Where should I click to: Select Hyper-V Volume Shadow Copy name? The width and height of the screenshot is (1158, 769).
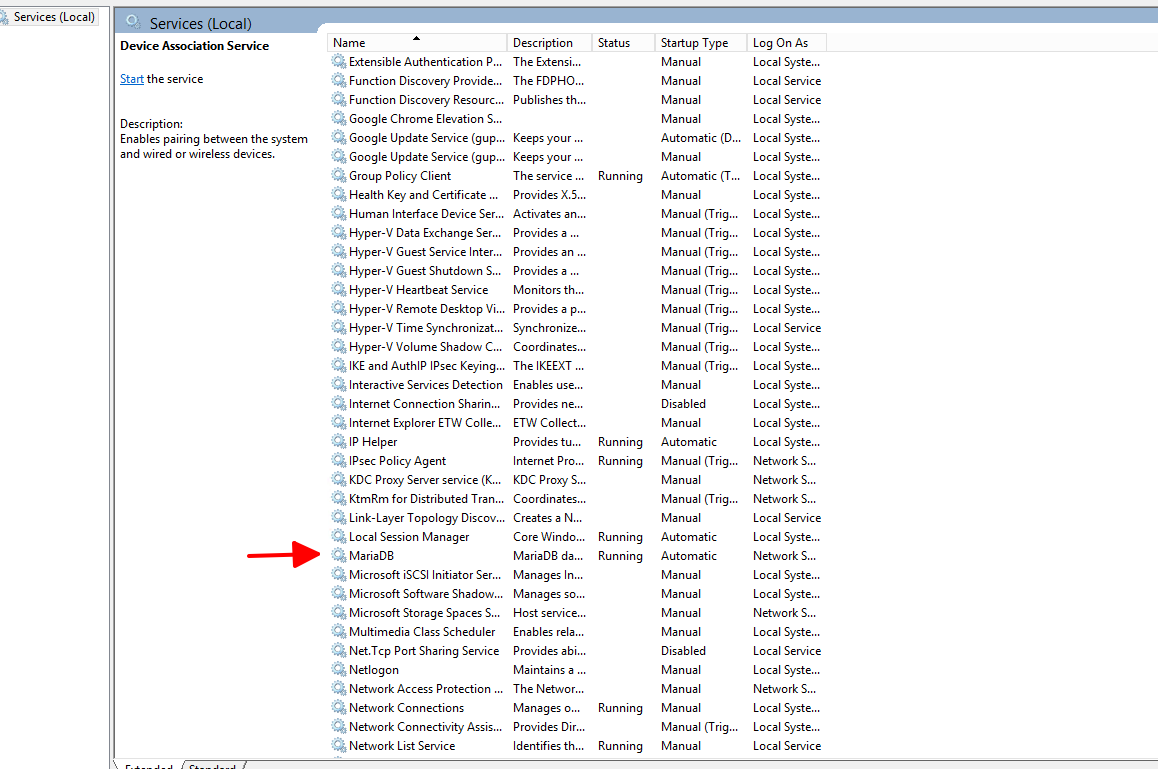pyautogui.click(x=425, y=346)
